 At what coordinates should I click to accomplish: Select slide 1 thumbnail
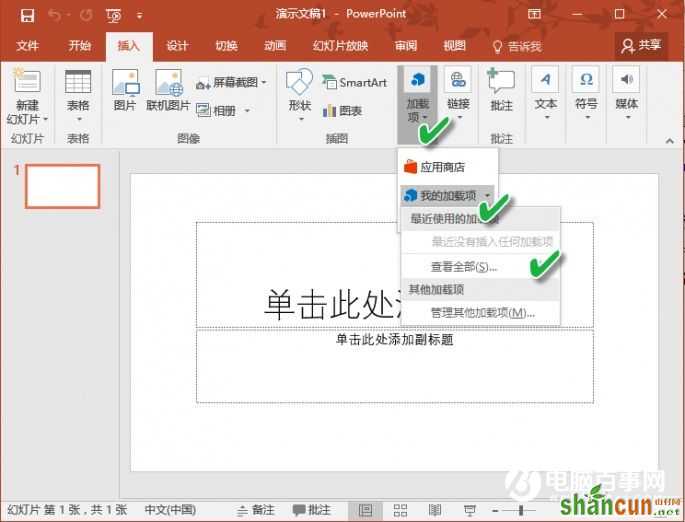click(x=63, y=186)
